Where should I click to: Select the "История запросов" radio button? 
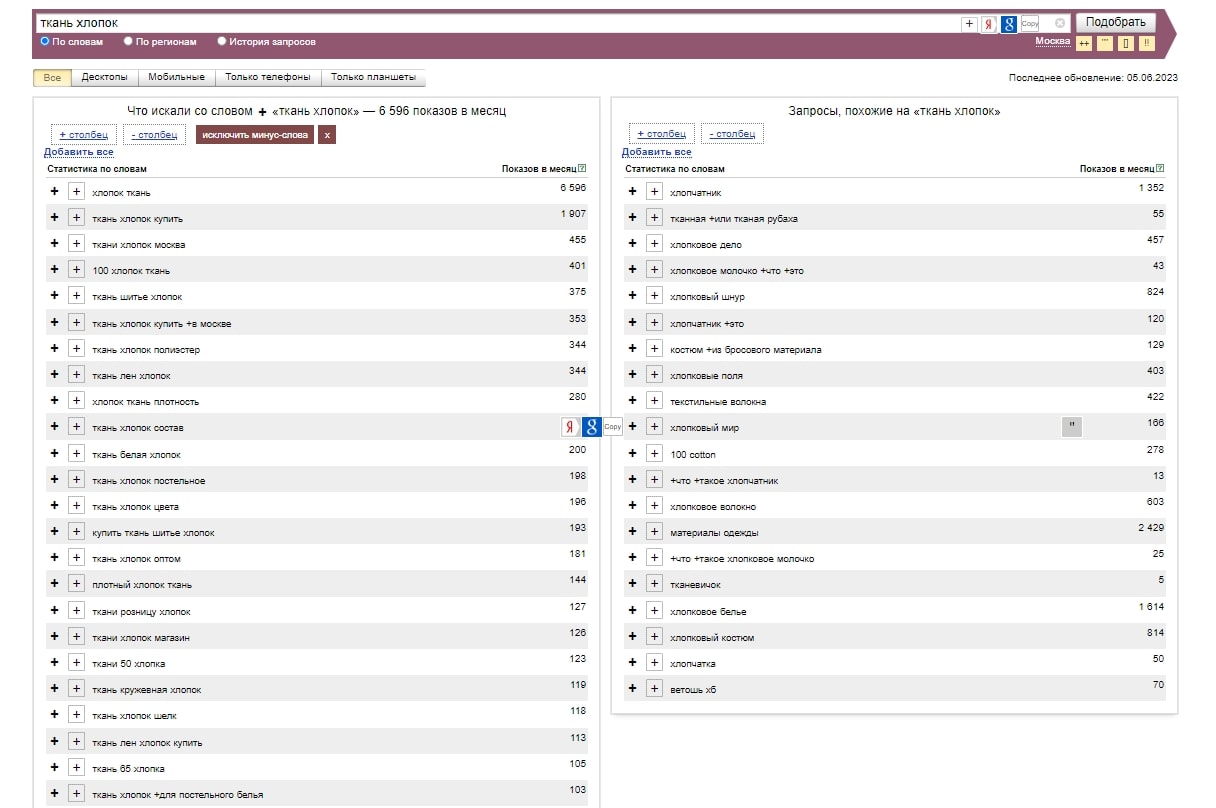pos(222,42)
